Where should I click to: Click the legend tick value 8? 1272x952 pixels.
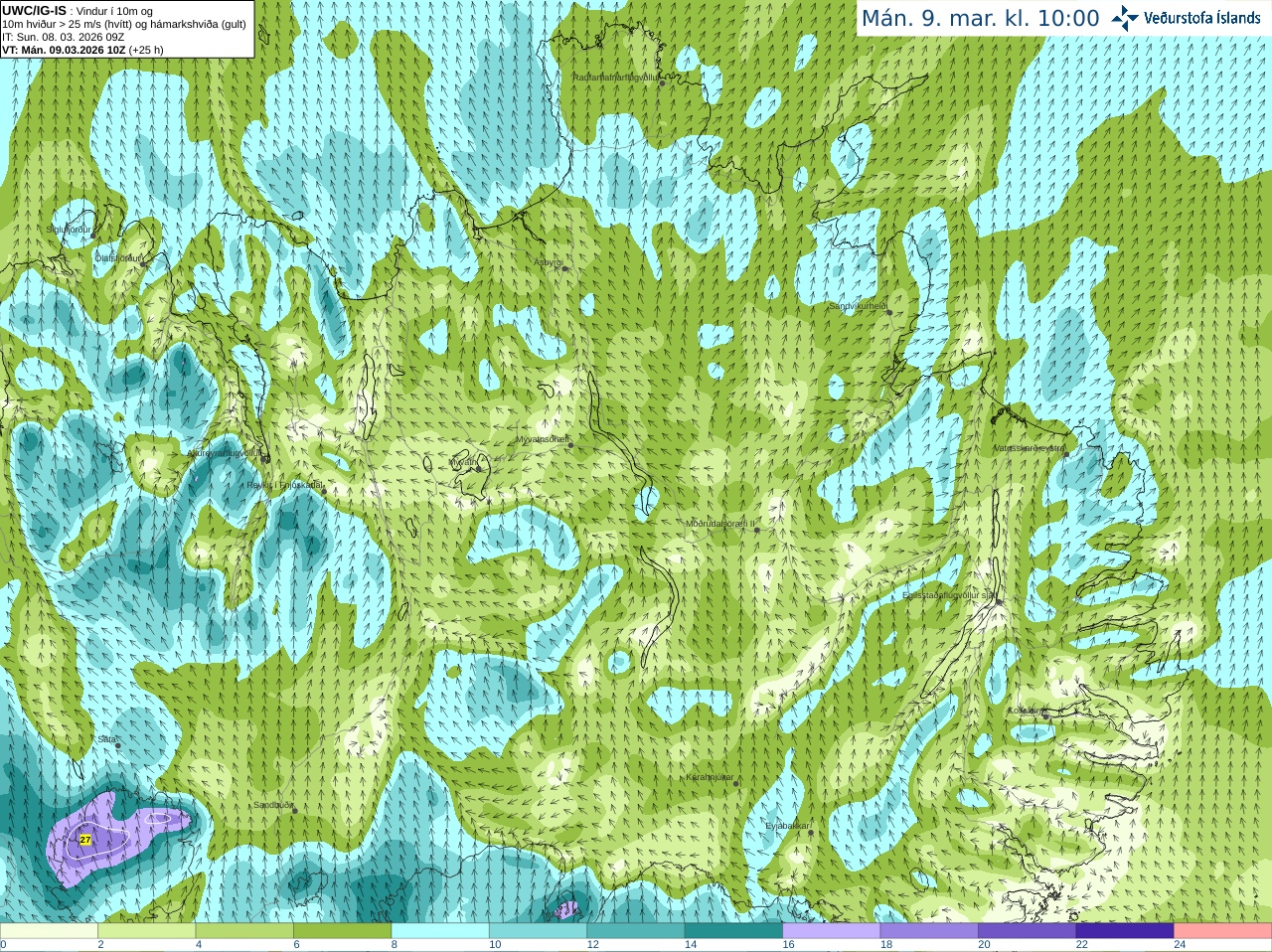(395, 945)
